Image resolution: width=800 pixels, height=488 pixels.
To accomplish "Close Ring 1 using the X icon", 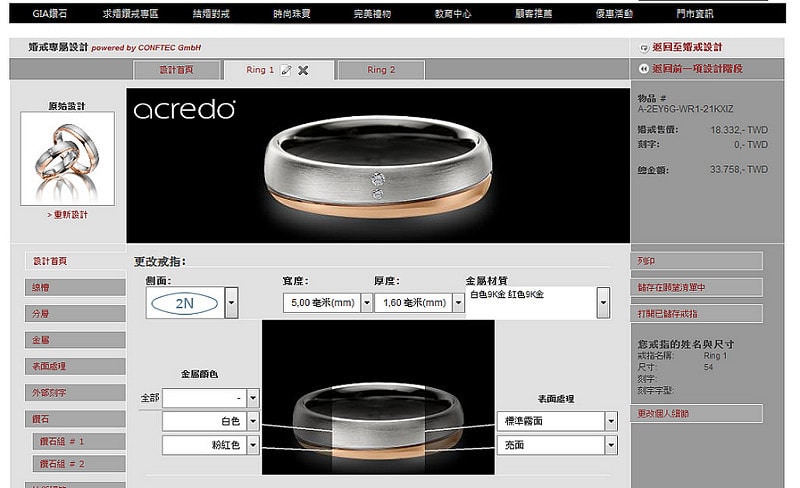I will [303, 70].
